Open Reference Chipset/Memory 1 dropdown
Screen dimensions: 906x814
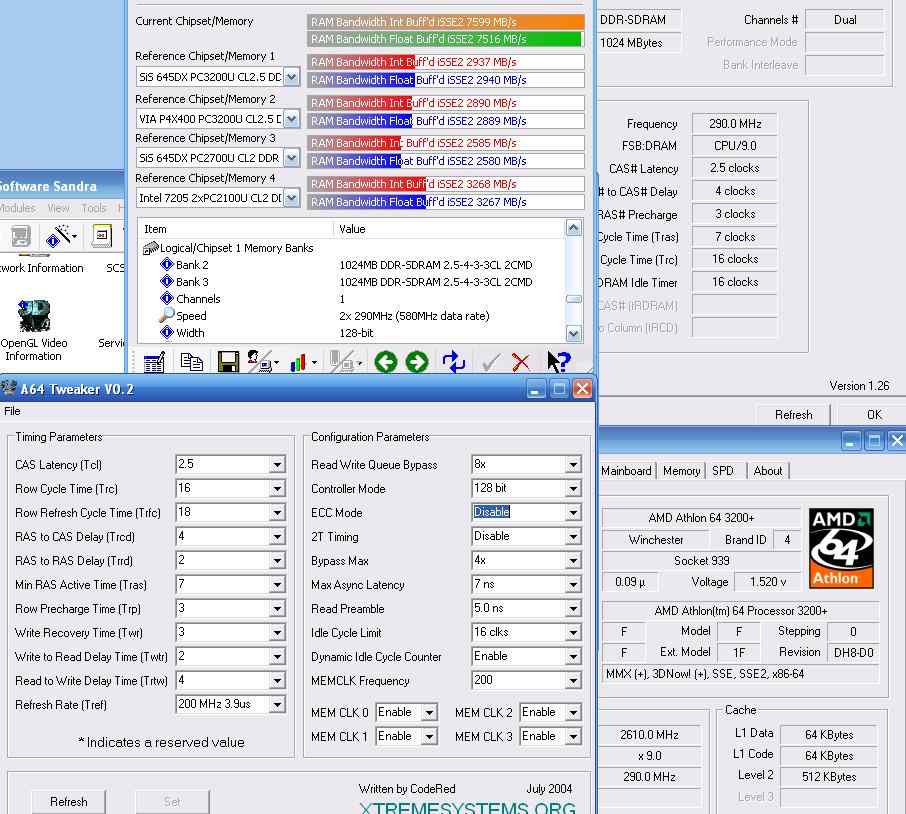(x=292, y=77)
